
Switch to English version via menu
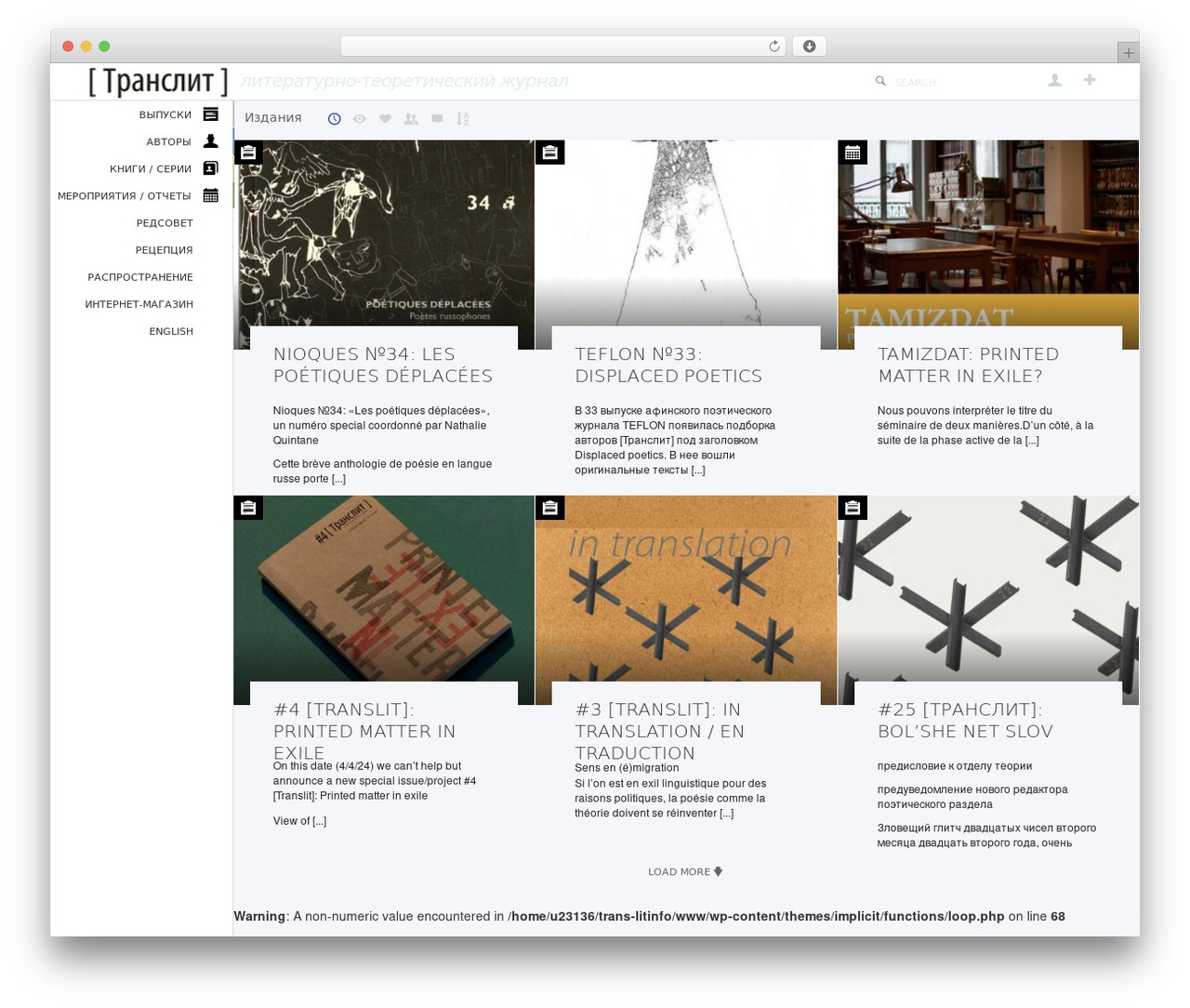tap(171, 331)
